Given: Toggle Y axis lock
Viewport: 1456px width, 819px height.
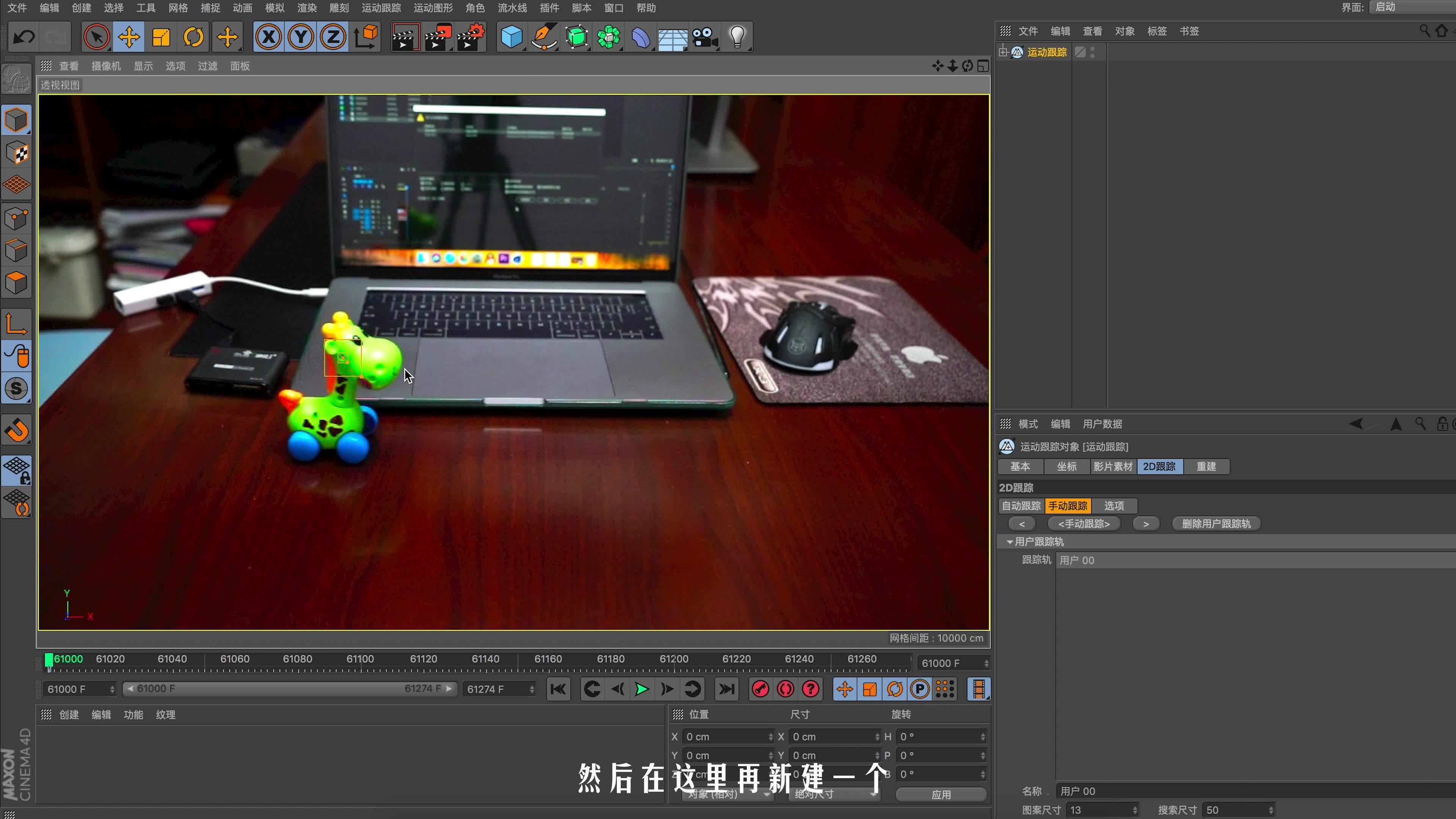Looking at the screenshot, I should (x=301, y=37).
